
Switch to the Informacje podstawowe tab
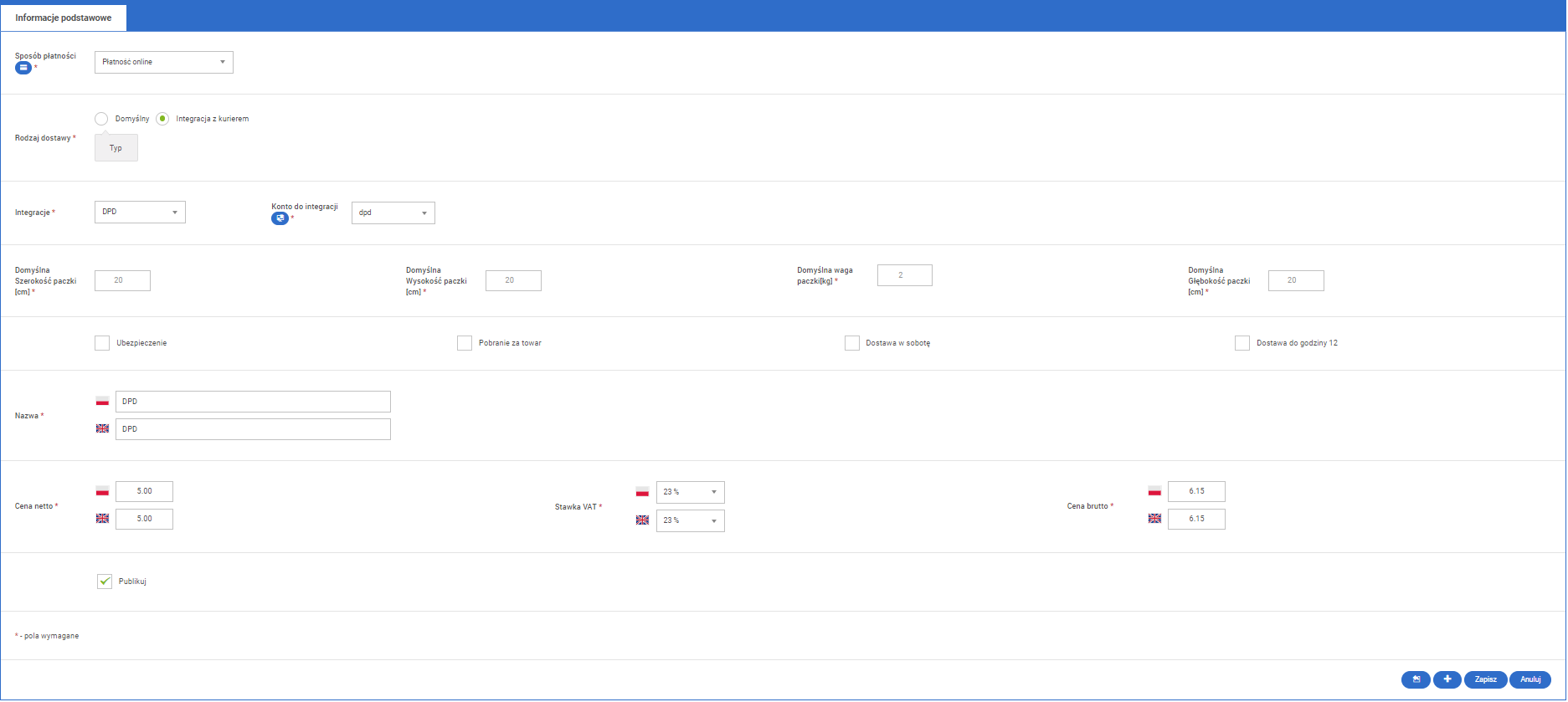64,18
